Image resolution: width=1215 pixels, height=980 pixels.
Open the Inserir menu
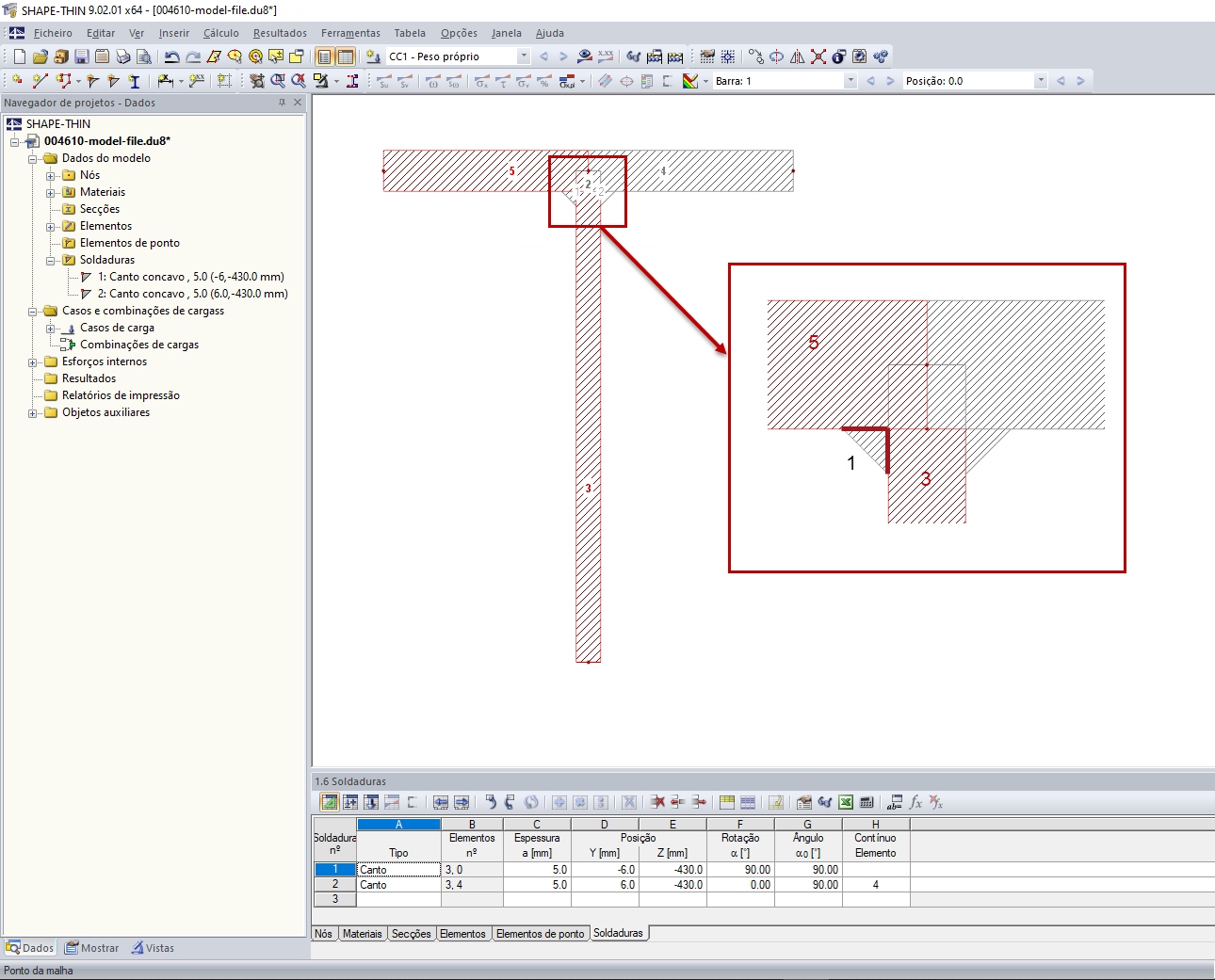(x=174, y=33)
